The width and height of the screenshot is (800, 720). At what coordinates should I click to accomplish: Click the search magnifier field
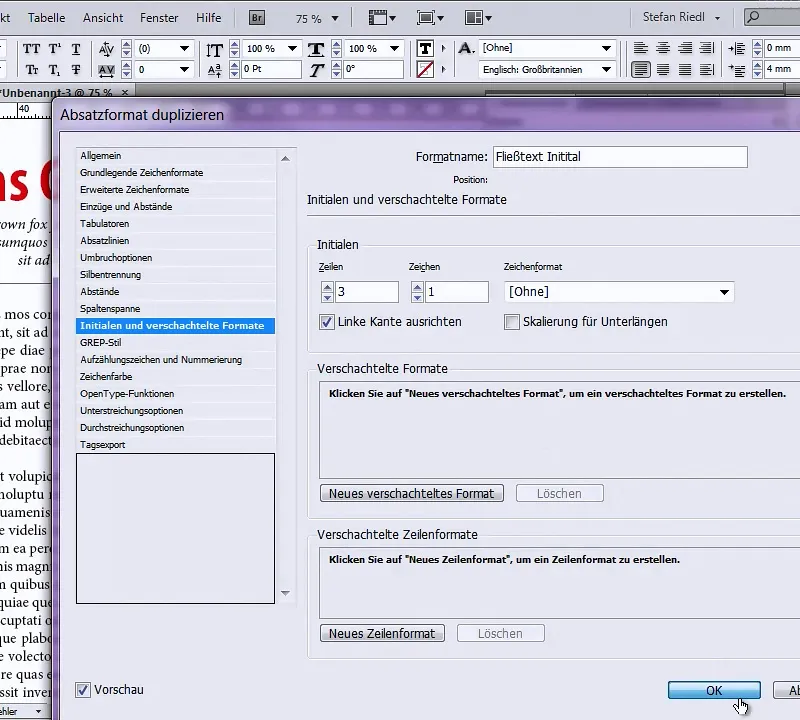pos(772,17)
